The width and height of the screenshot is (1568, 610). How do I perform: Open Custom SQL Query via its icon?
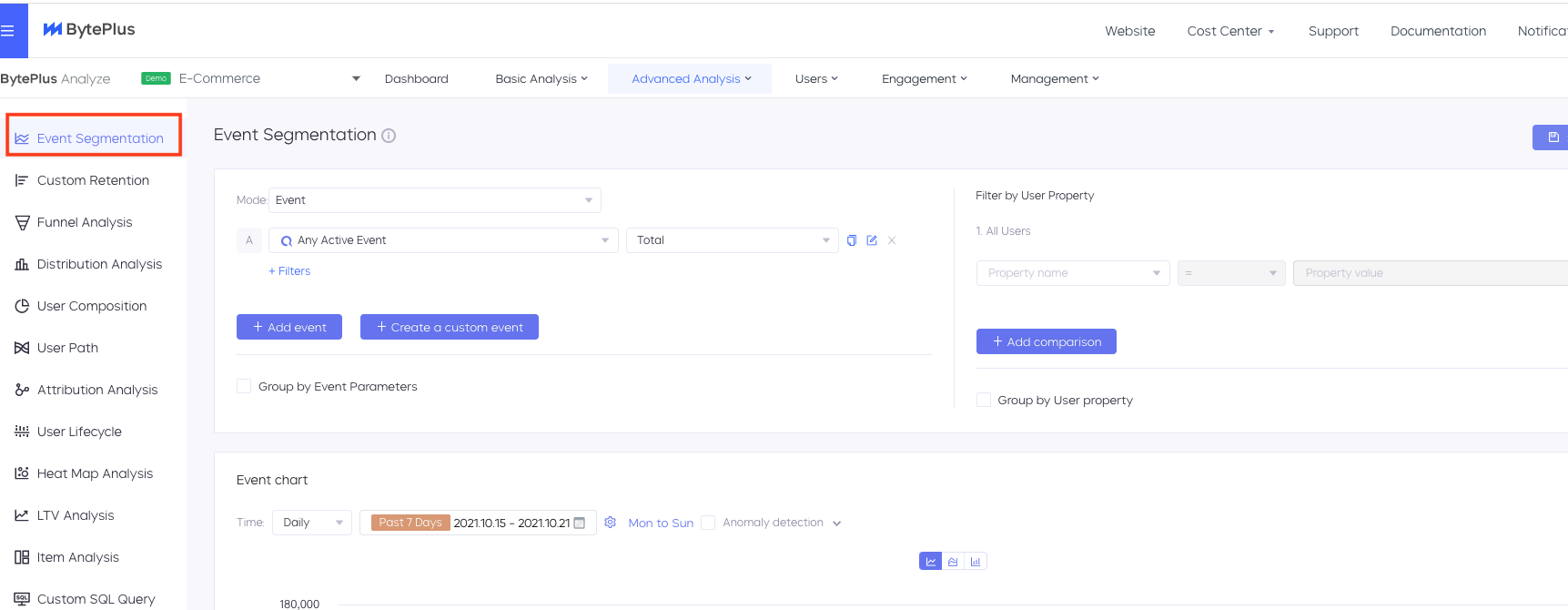coord(22,599)
